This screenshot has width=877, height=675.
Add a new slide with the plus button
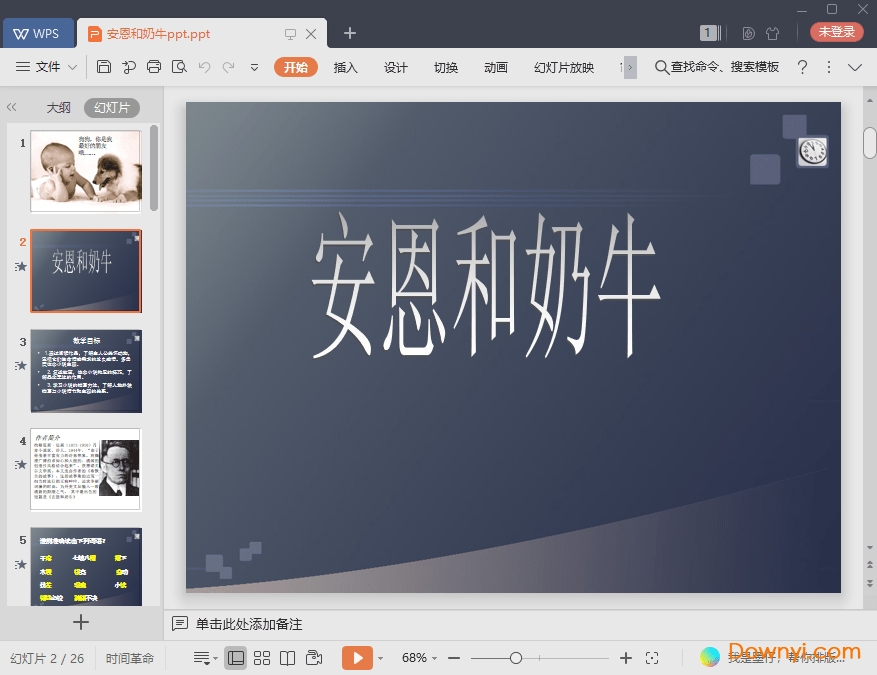tap(80, 622)
